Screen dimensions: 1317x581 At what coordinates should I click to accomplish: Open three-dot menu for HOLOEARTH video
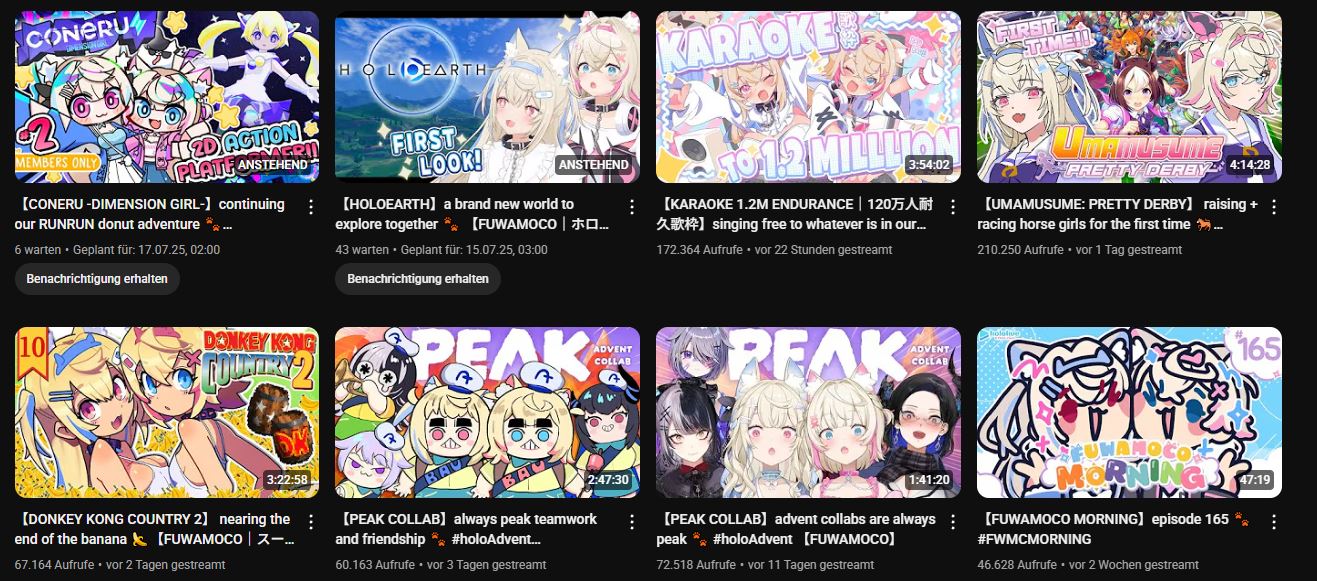click(x=631, y=207)
